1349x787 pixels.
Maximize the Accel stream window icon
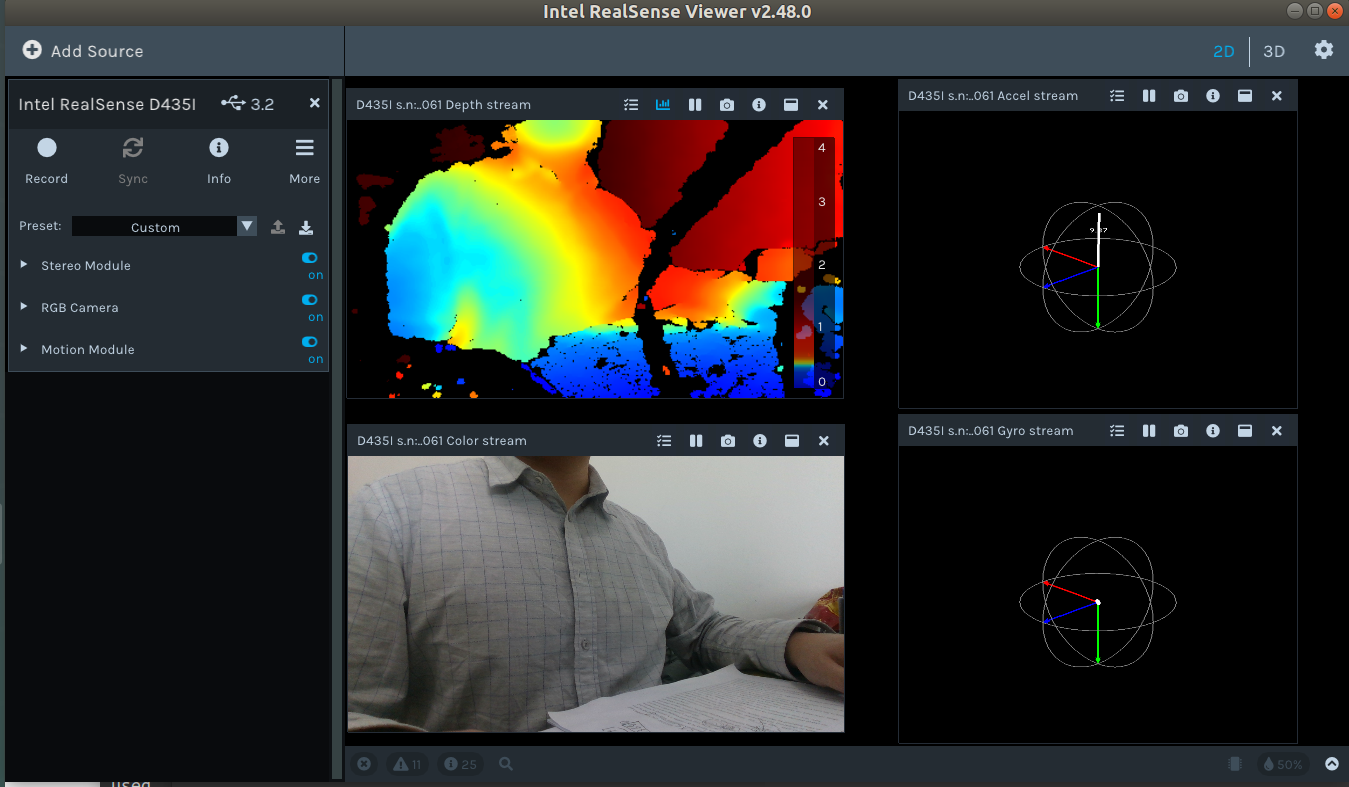1245,96
